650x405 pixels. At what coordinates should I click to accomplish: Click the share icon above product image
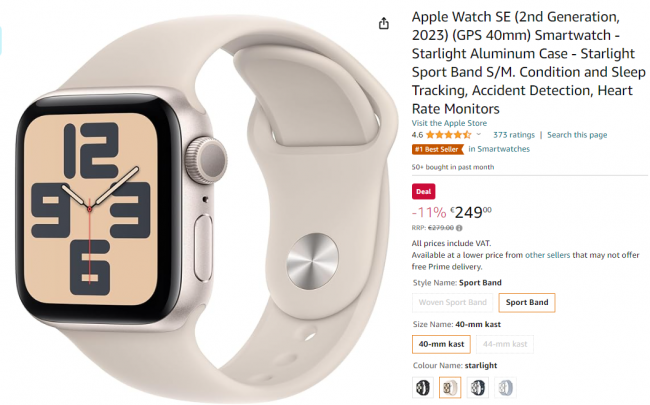coord(384,24)
